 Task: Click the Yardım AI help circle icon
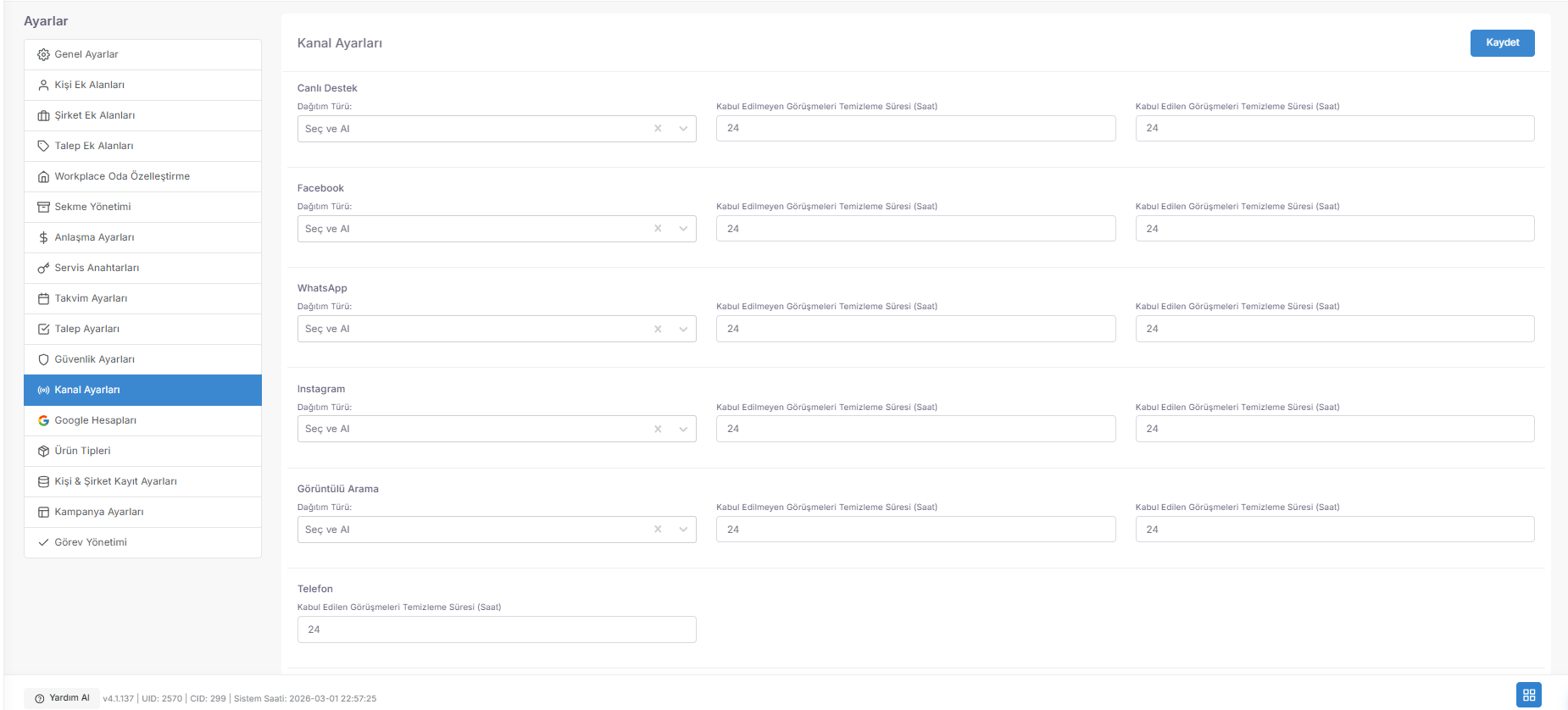click(40, 698)
